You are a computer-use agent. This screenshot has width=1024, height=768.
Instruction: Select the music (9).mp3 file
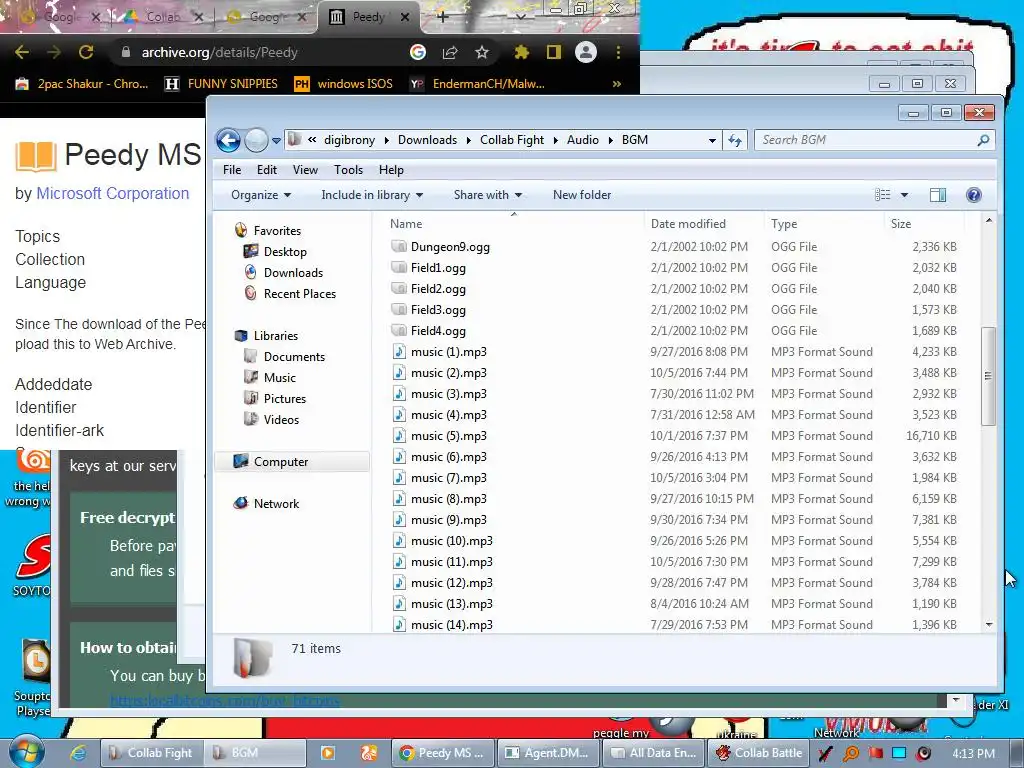[448, 520]
